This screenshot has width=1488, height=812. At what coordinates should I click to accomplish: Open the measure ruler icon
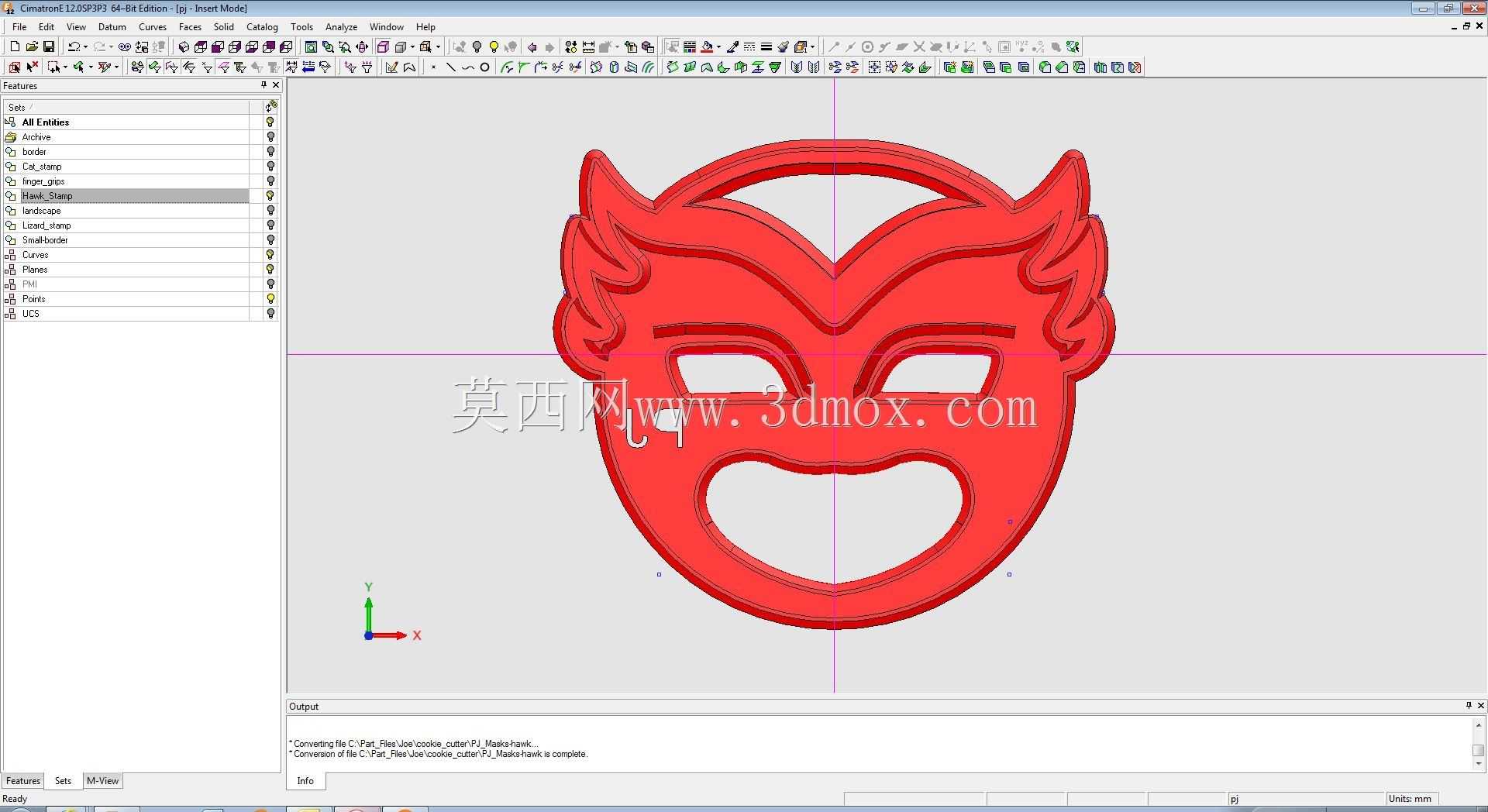pyautogui.click(x=588, y=46)
